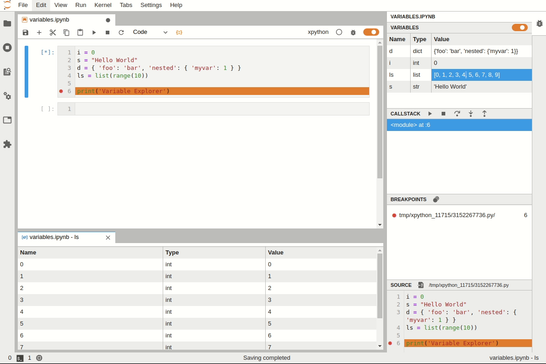Remove the breakpoint dot at line 6

(x=61, y=91)
